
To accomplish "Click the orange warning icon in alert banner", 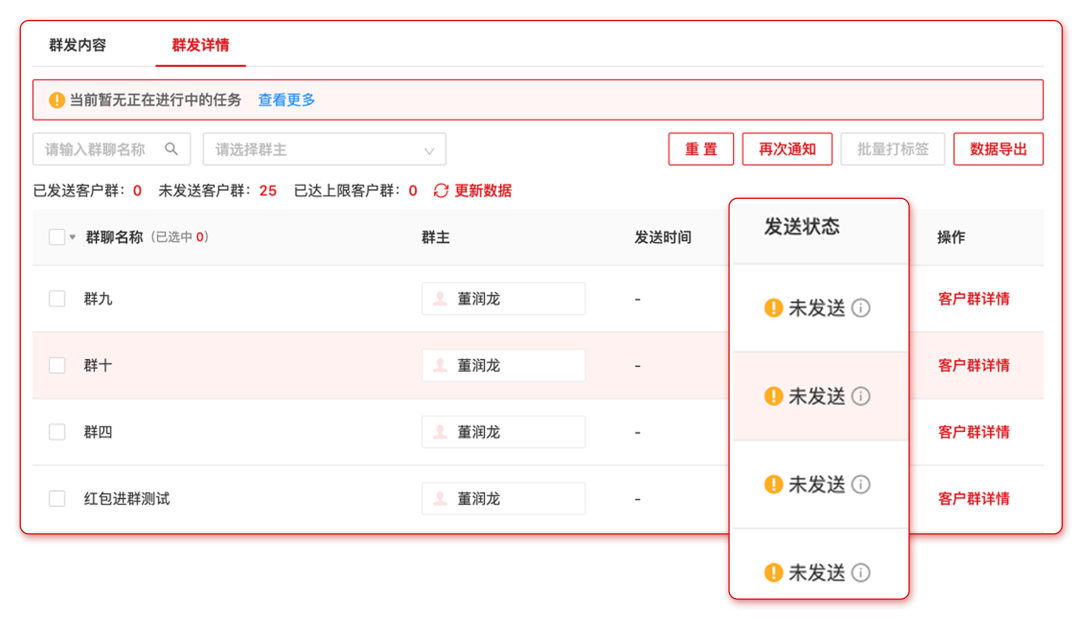I will coord(57,100).
